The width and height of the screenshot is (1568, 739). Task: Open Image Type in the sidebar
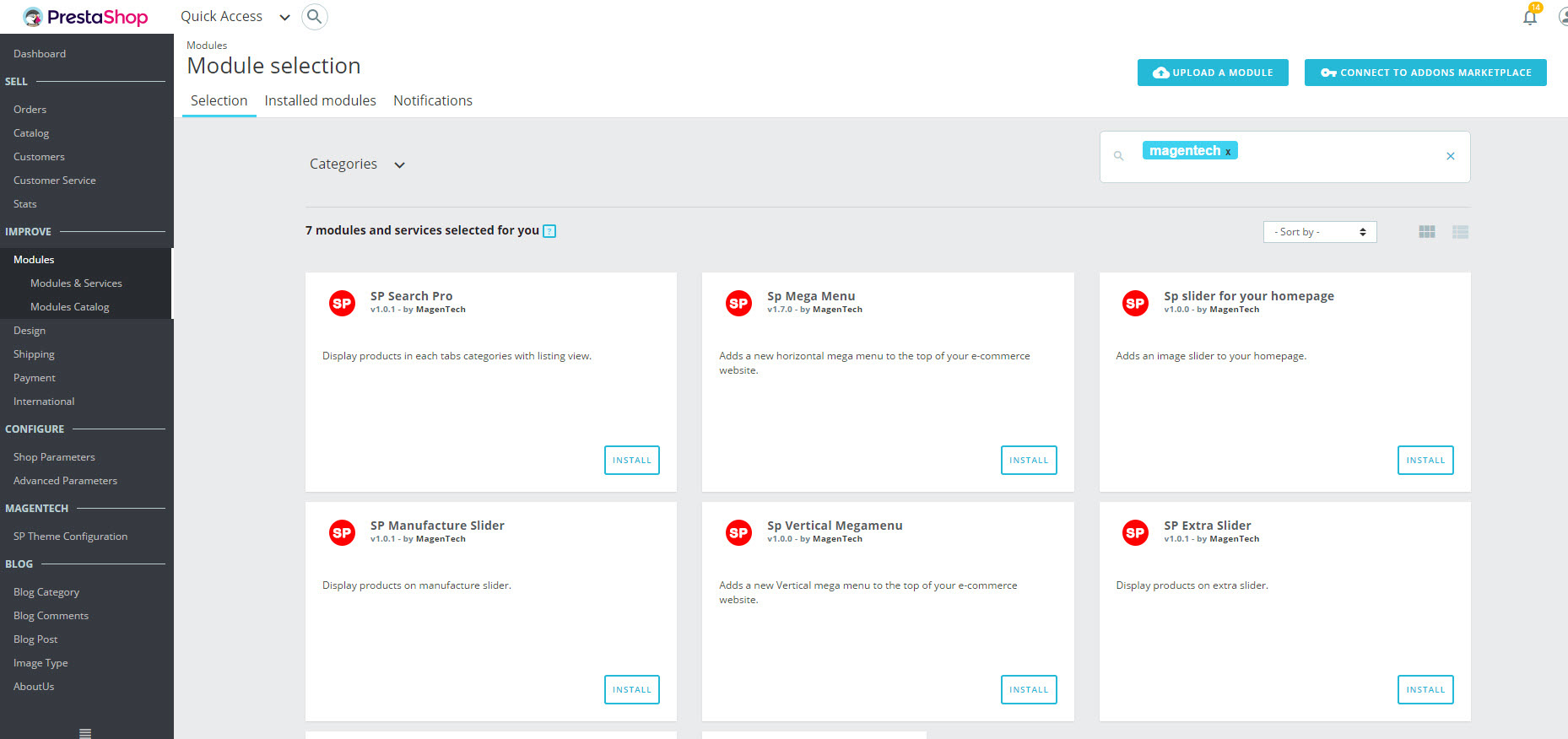click(x=41, y=663)
